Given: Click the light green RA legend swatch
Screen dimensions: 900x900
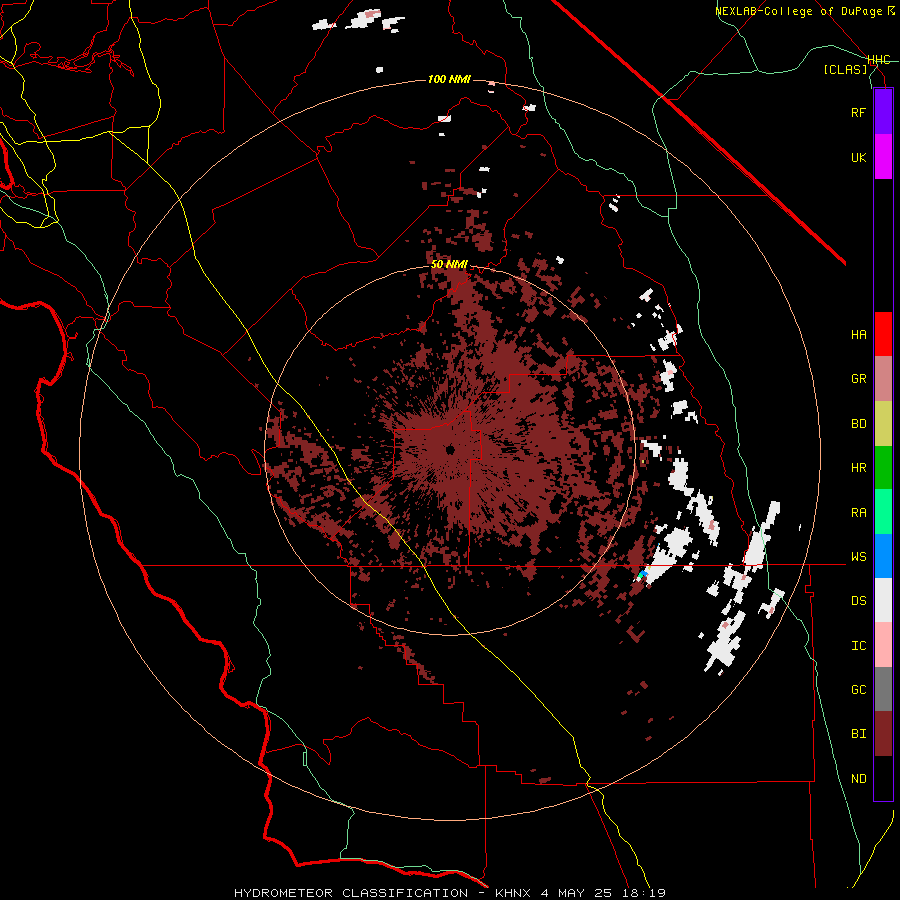Looking at the screenshot, I should (883, 512).
